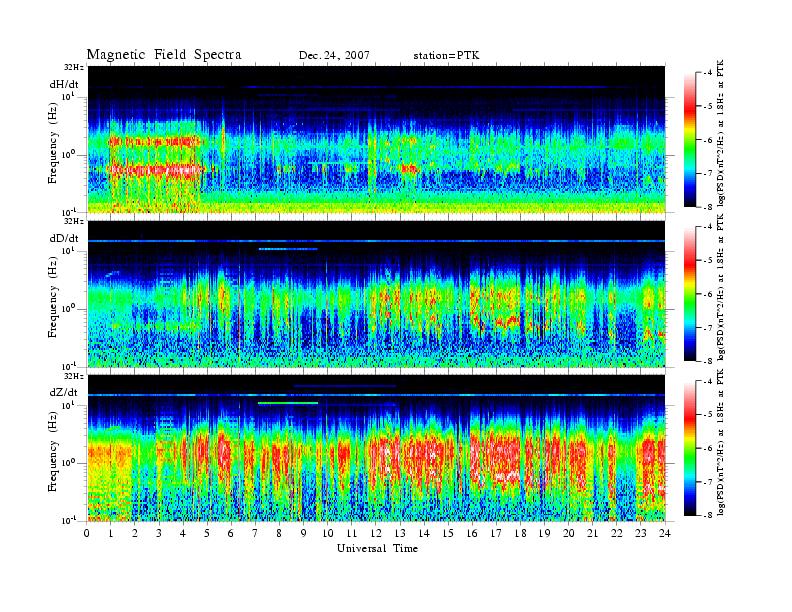792x612 pixels.
Task: Click the hour "23" tick label
Action: tap(640, 533)
